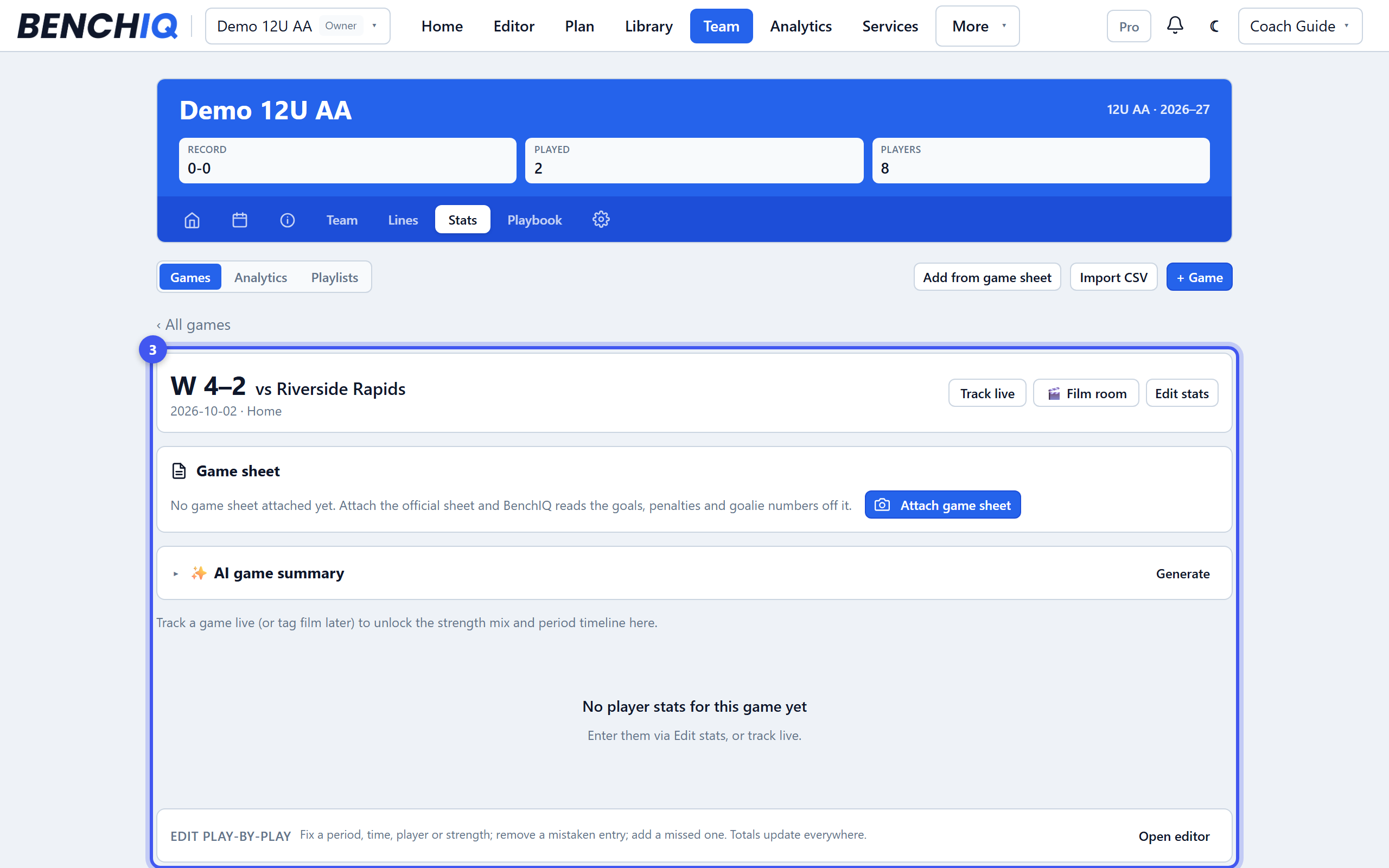Image resolution: width=1389 pixels, height=868 pixels.
Task: Switch to the Lines tab
Action: (403, 220)
